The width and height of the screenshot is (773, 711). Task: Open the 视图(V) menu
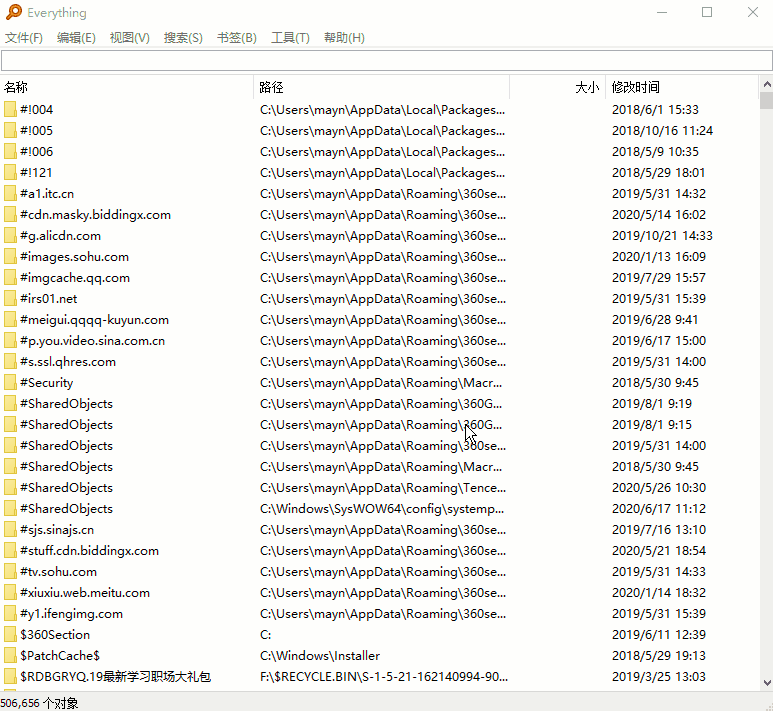[130, 38]
